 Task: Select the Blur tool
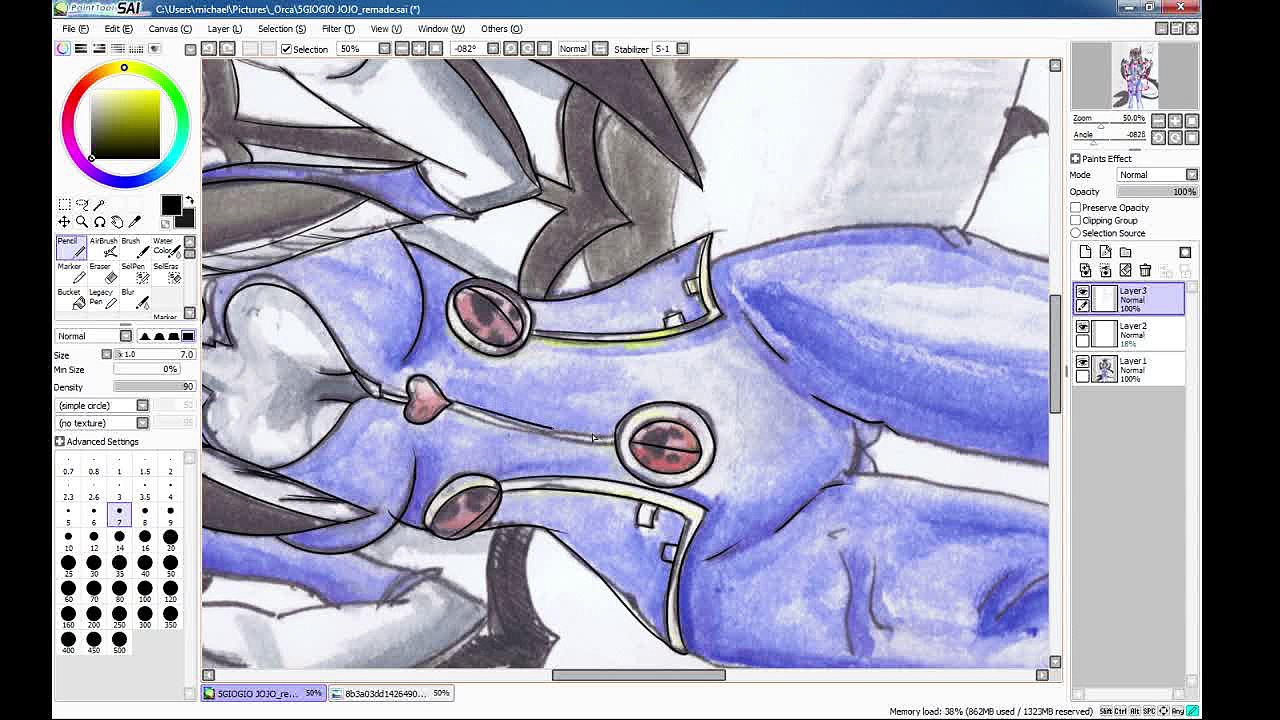(x=133, y=298)
